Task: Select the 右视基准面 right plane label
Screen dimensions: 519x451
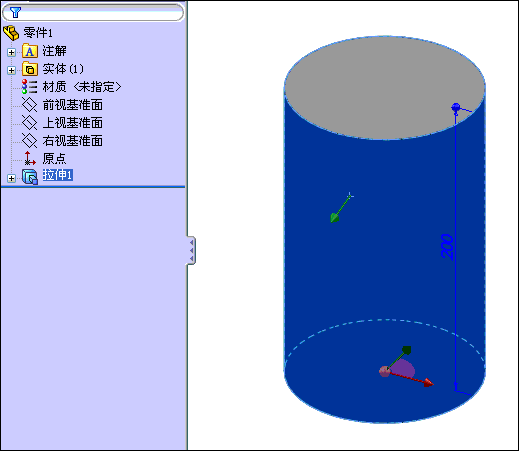Action: tap(73, 141)
